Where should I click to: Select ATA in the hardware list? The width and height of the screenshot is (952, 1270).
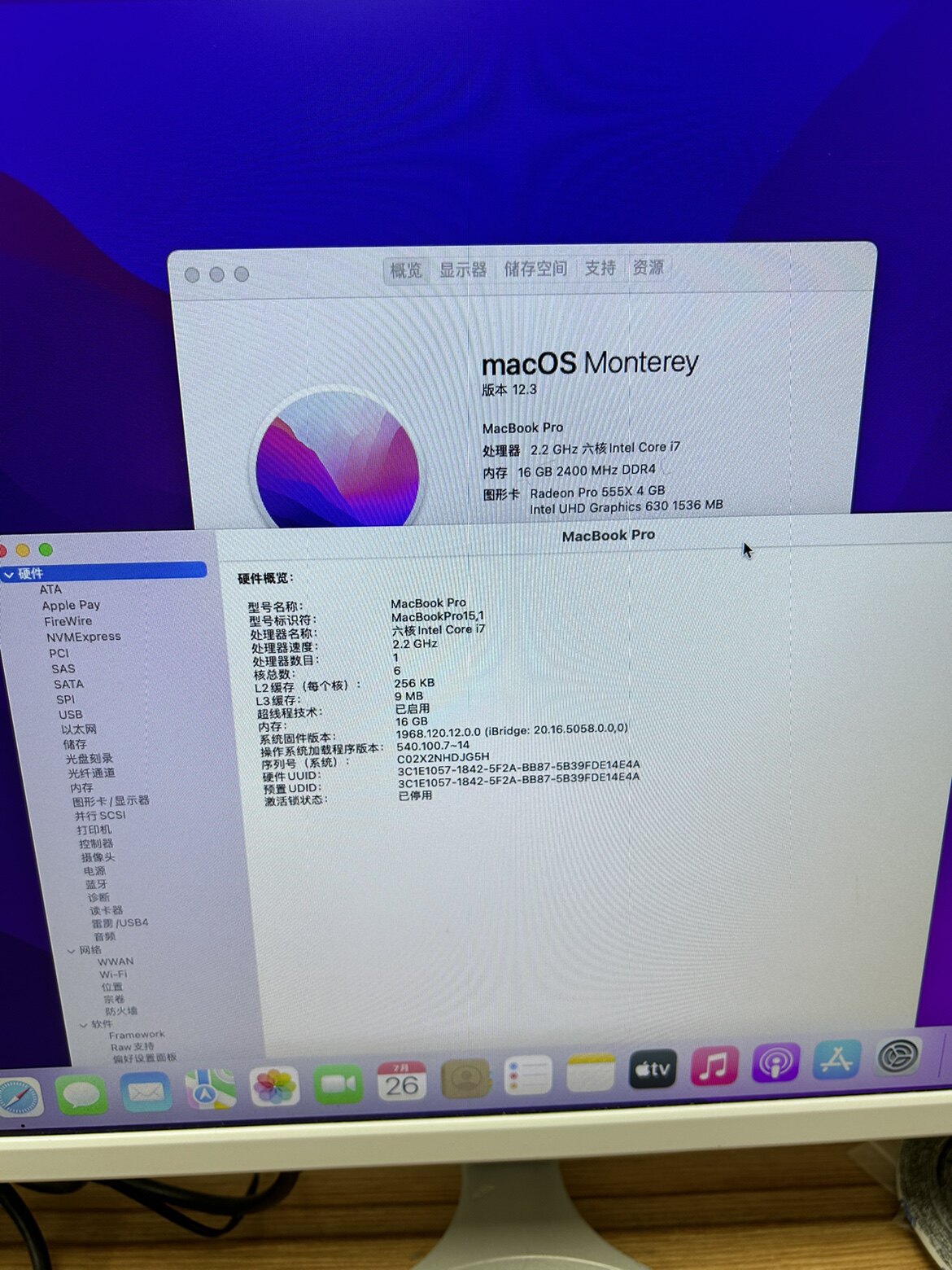50,589
